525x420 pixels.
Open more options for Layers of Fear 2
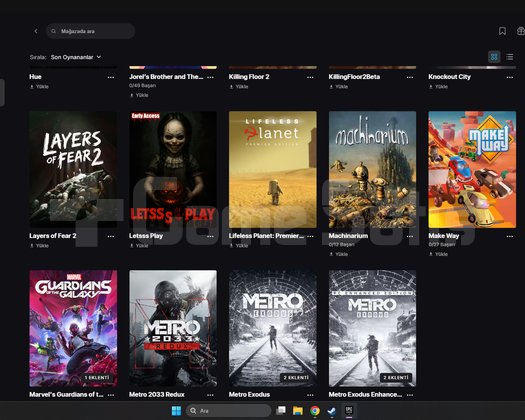pyautogui.click(x=111, y=236)
